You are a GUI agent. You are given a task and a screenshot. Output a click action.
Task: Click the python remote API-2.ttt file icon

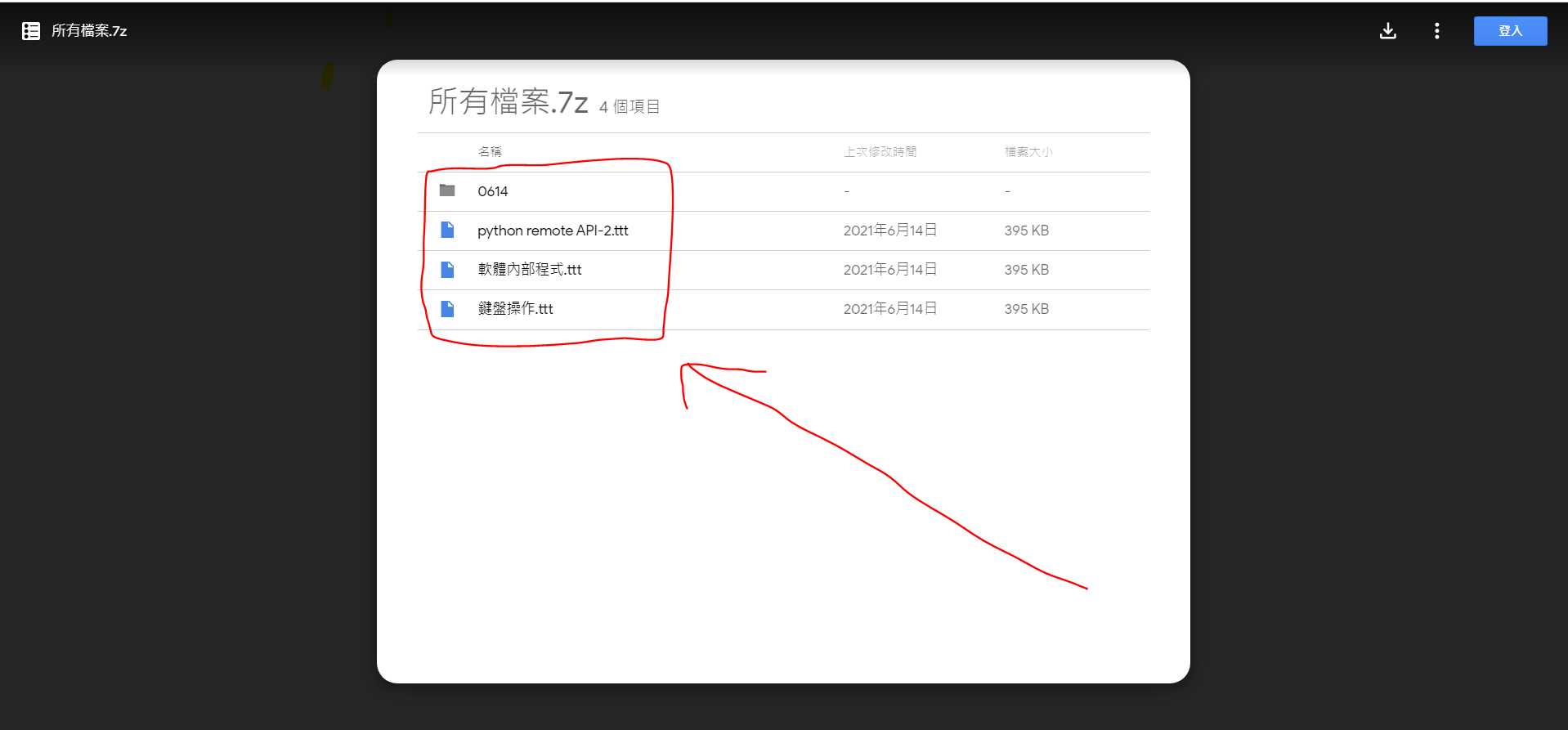[447, 230]
